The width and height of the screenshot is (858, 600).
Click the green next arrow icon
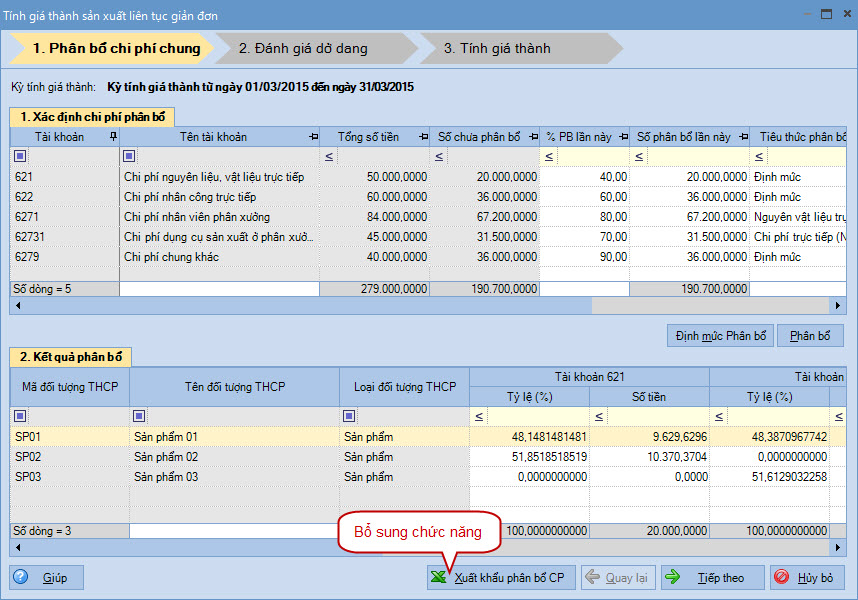(673, 576)
